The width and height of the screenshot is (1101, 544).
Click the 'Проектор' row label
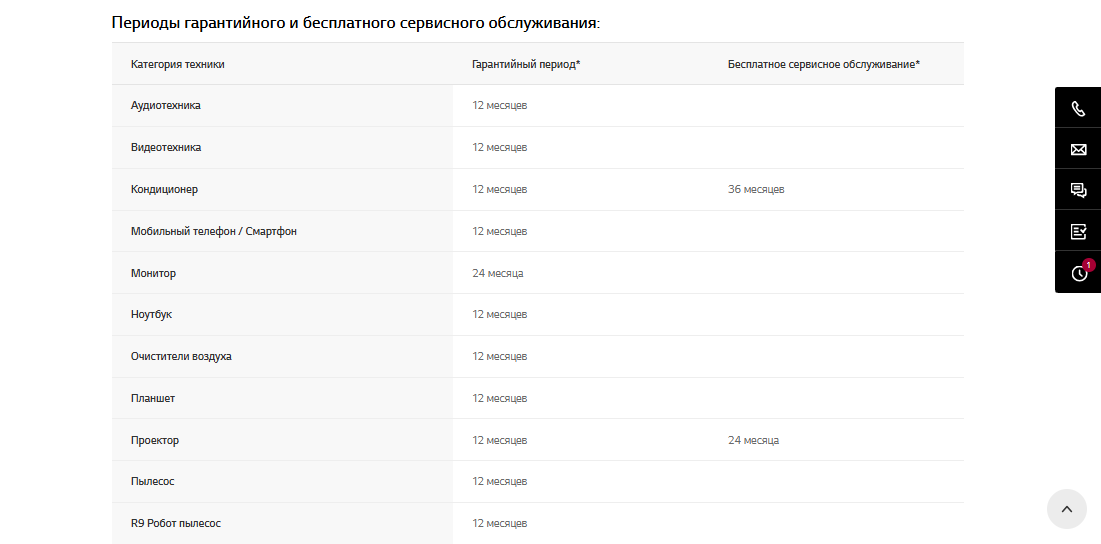(154, 440)
